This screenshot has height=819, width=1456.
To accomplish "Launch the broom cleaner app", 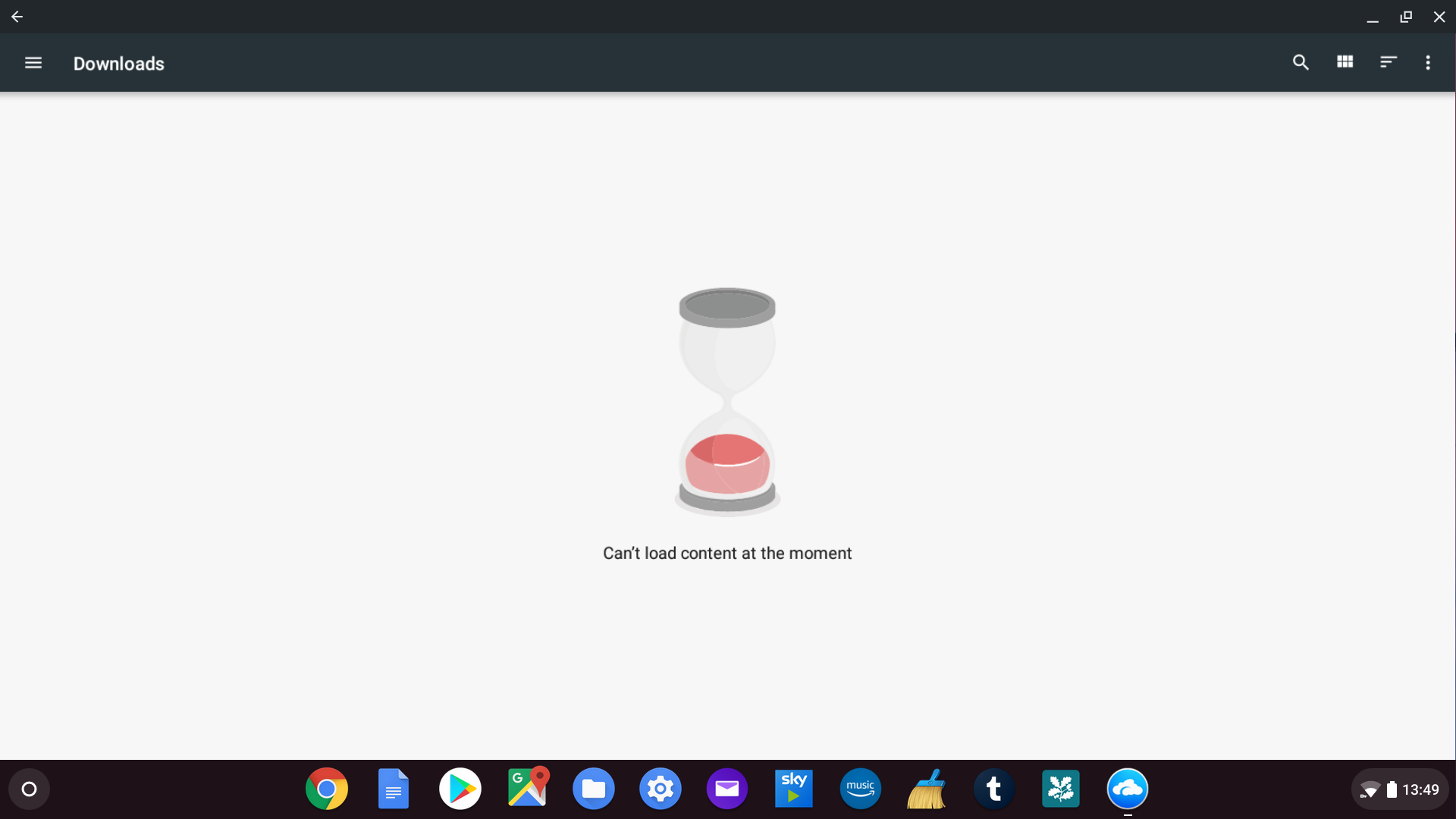I will pos(927,789).
